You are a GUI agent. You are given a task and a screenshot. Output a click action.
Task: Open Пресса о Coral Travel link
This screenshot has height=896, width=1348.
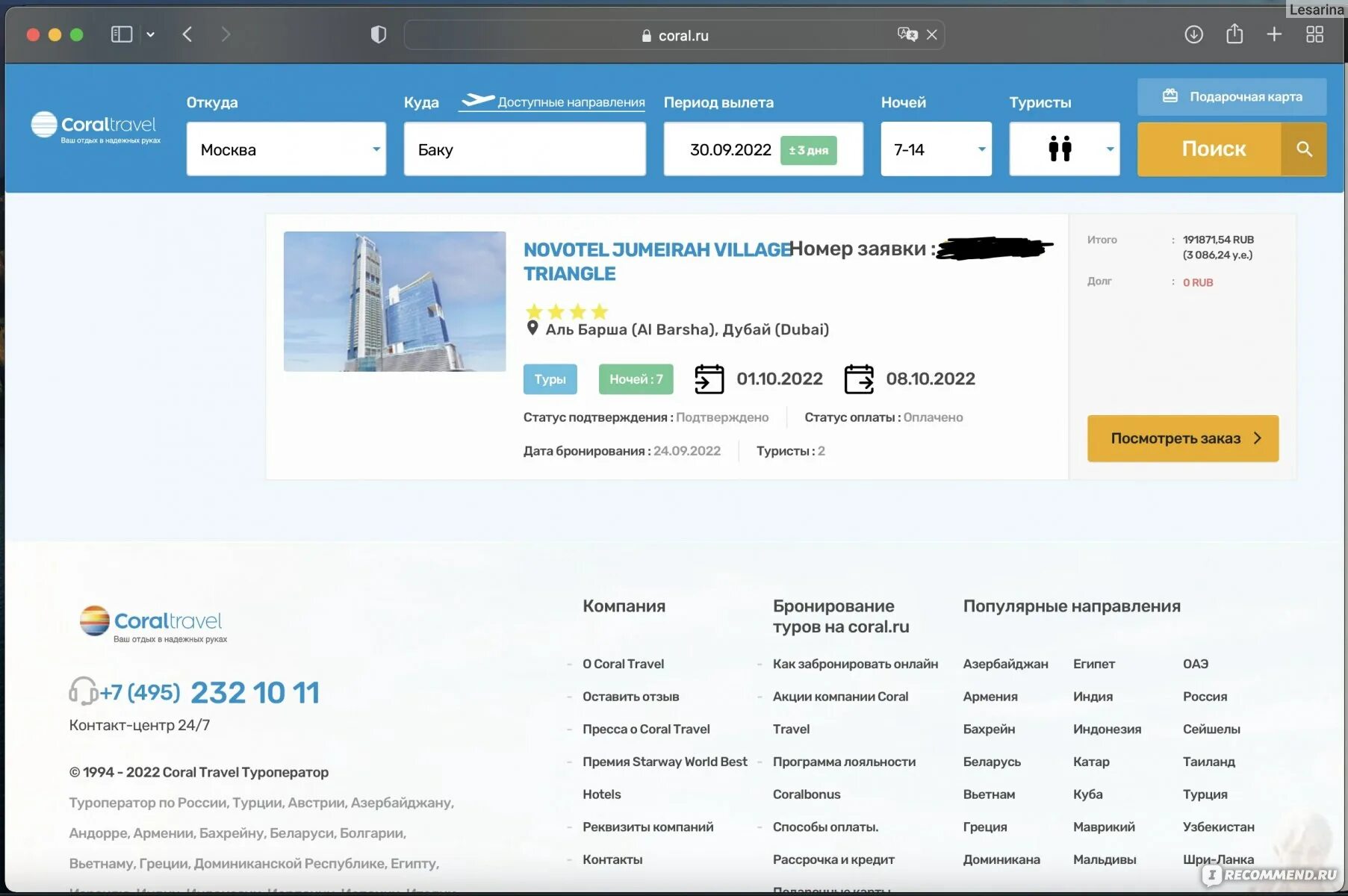(x=646, y=729)
